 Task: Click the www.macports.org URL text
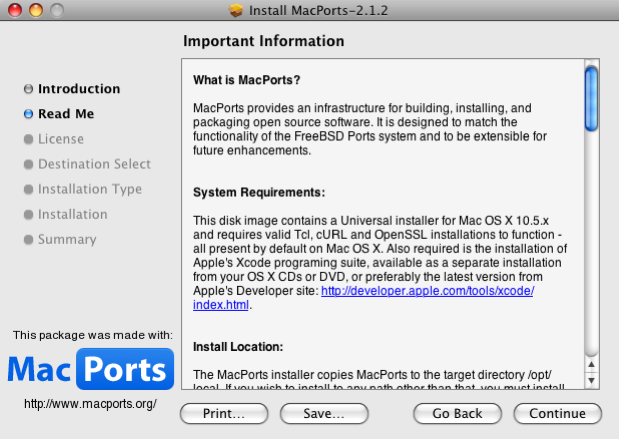(90, 403)
